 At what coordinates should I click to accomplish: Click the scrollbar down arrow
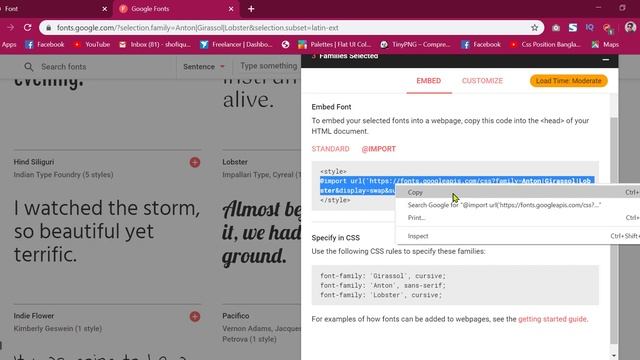614,356
